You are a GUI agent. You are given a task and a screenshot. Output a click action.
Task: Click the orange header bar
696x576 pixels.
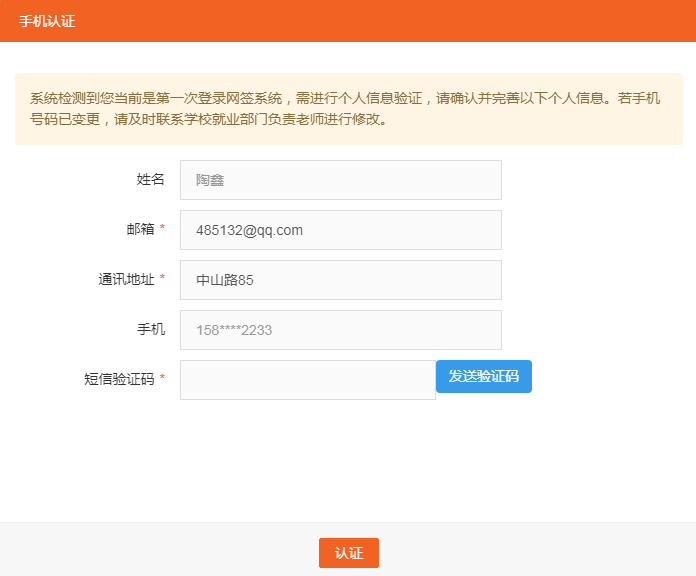[x=348, y=21]
